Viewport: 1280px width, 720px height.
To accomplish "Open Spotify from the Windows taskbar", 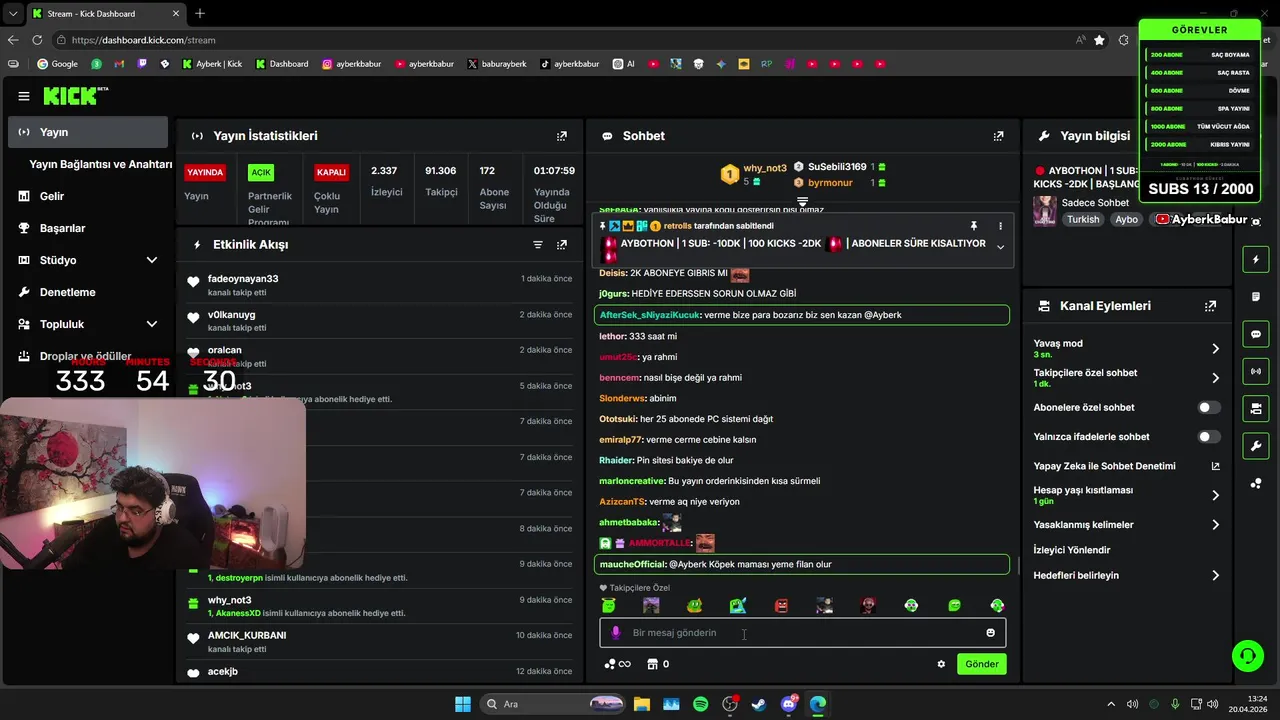I will point(700,704).
